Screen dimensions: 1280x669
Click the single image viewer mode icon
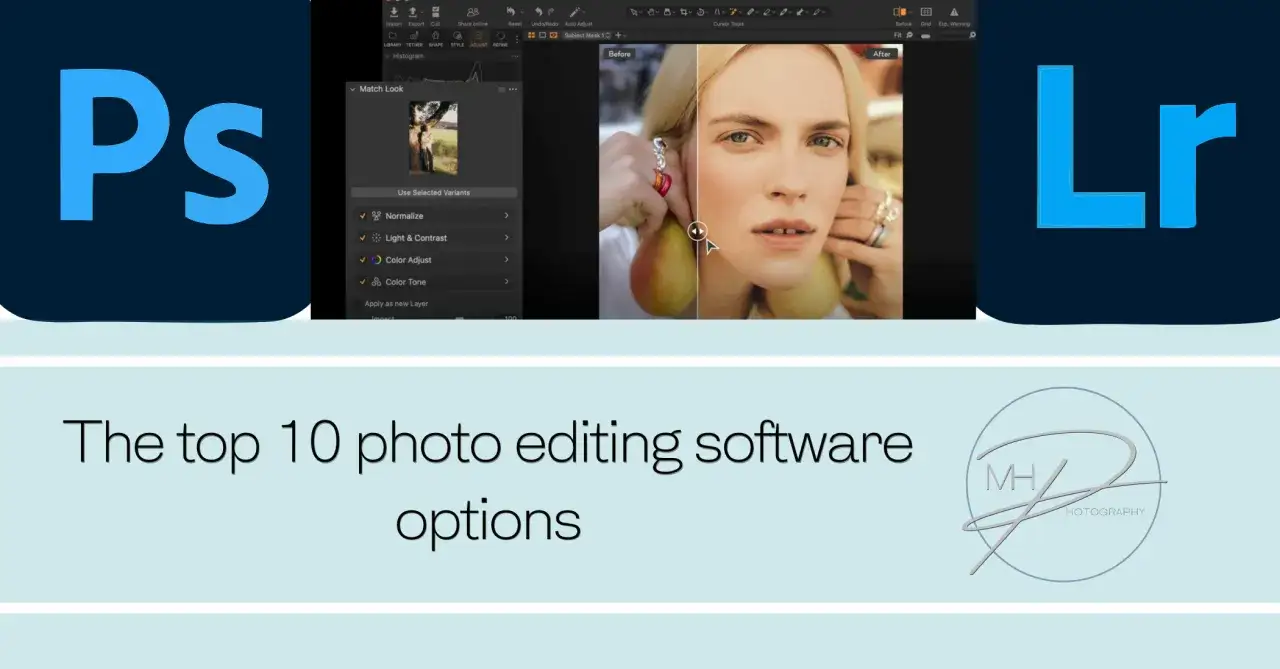click(x=543, y=35)
